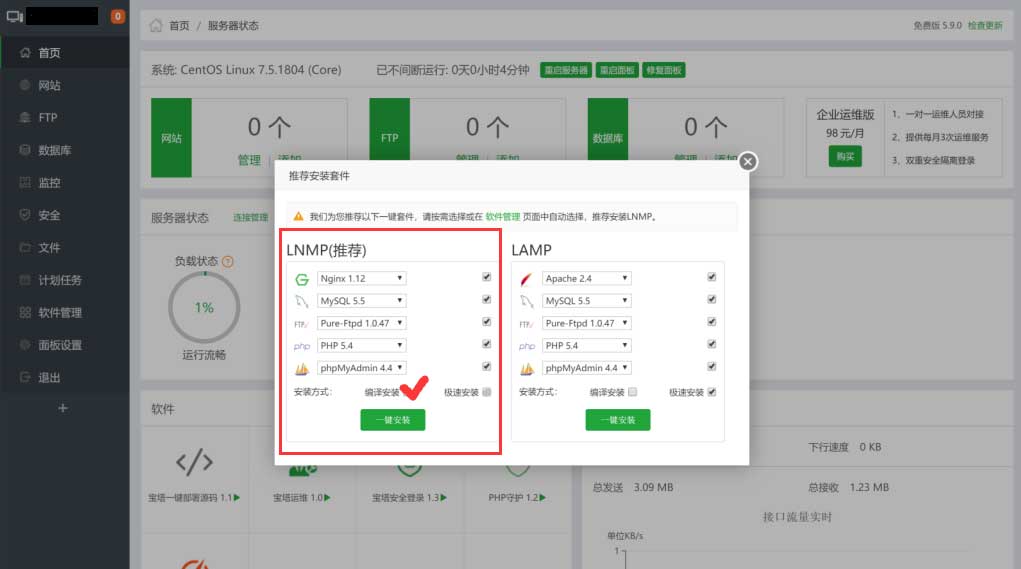This screenshot has height=569, width=1021.
Task: Click the FTP sidebar icon
Action: coord(25,117)
